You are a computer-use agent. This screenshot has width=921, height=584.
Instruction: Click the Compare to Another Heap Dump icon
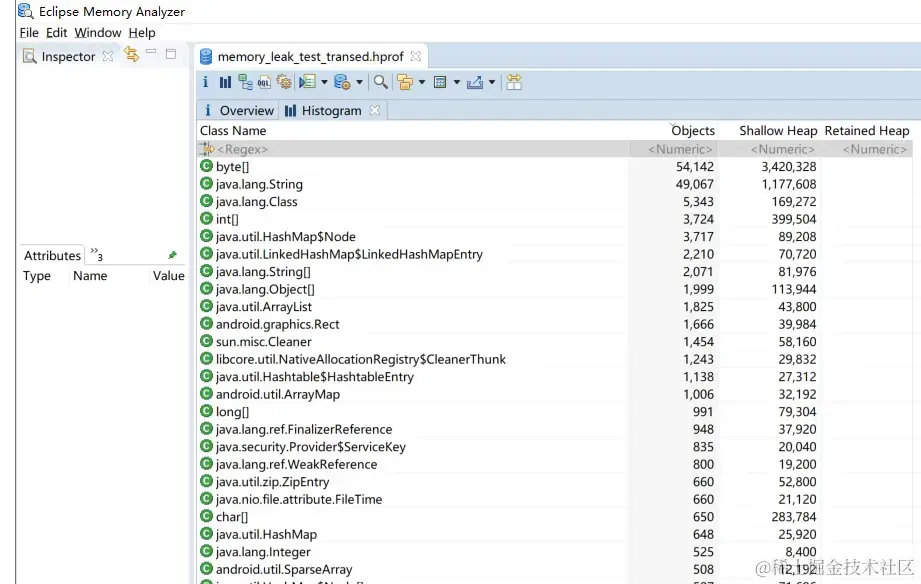[514, 82]
